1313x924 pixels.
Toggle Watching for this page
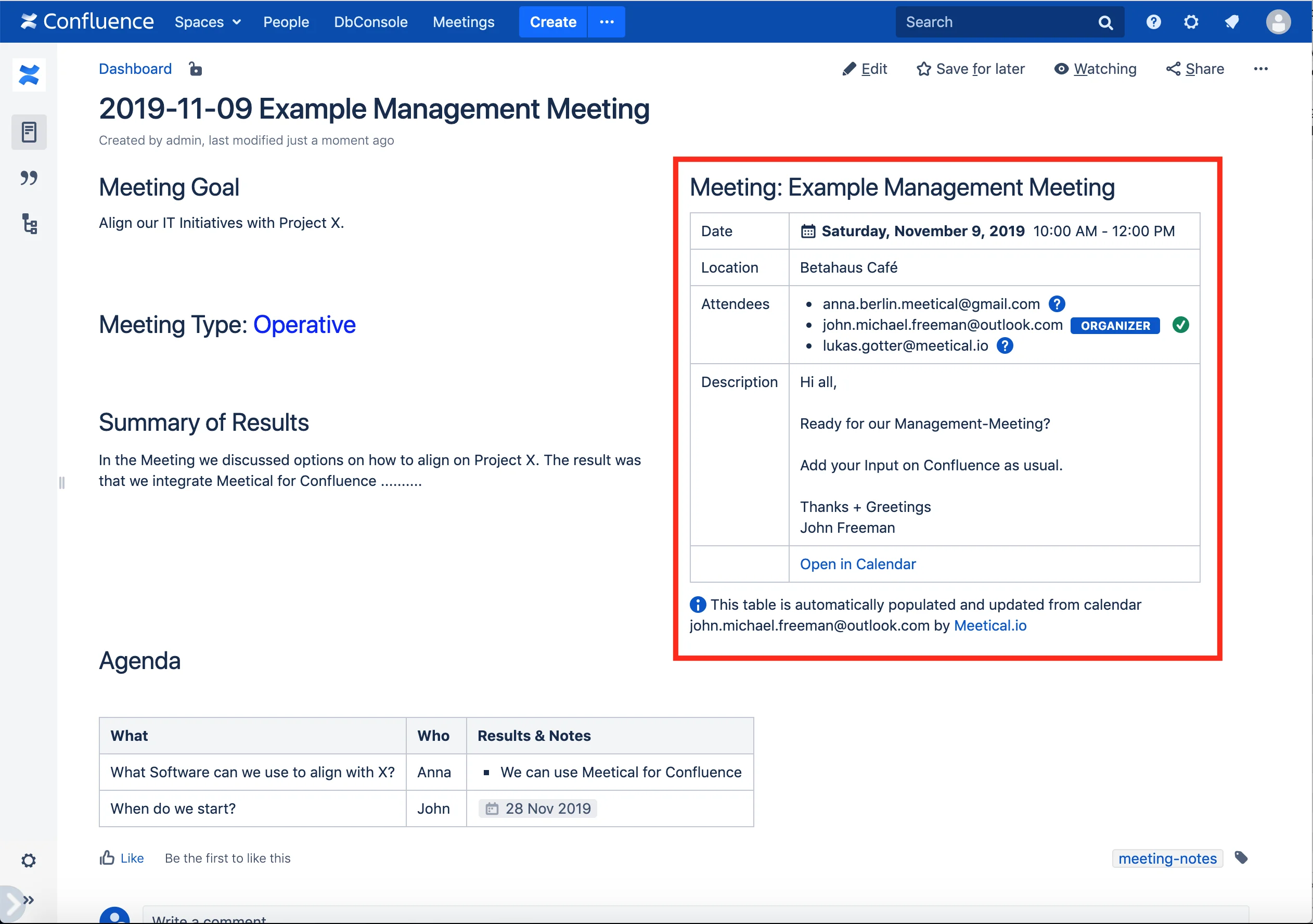click(1095, 69)
